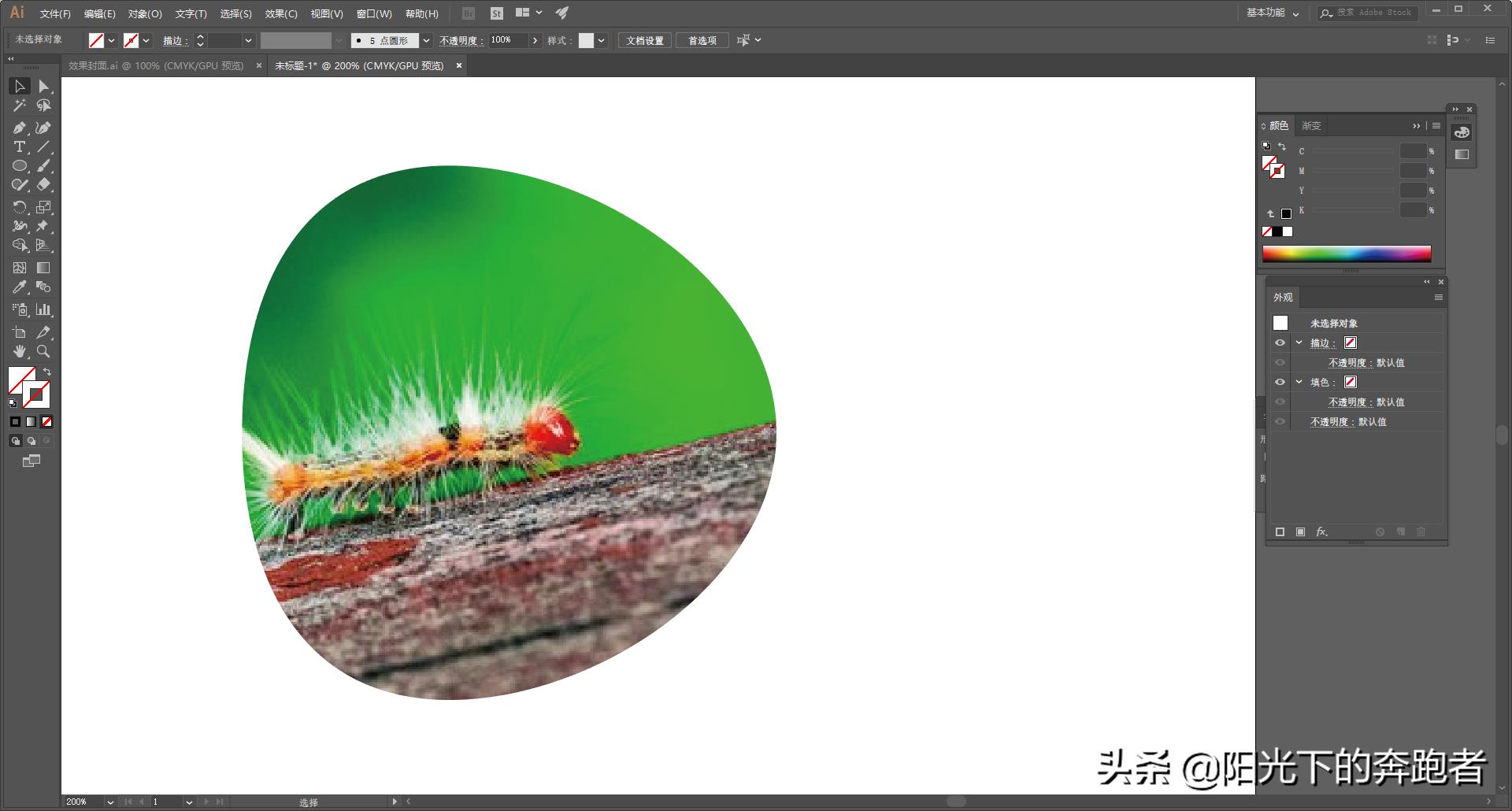Select the Puppet Warp pin tool
Screen dimensions: 1512x811
coord(44,227)
